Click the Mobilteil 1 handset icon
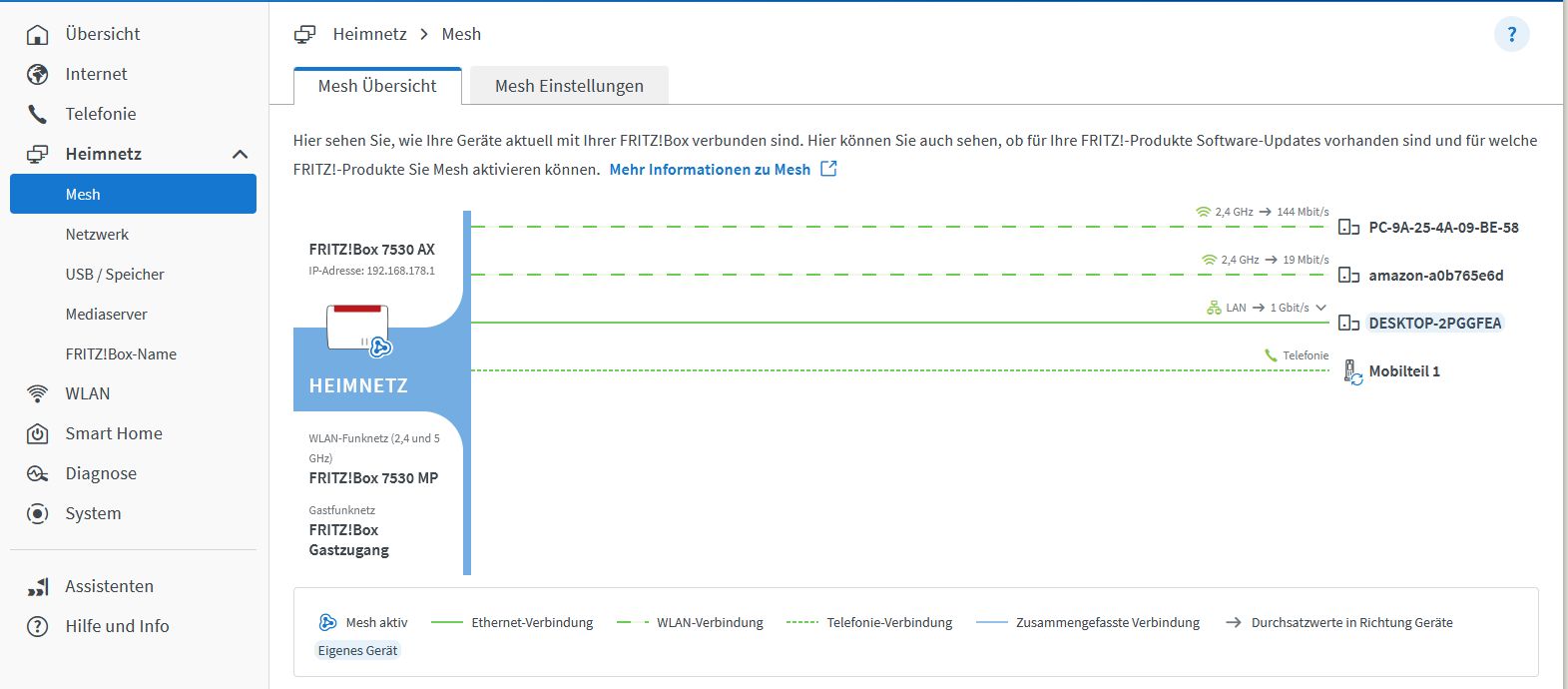Viewport: 1568px width, 689px height. 1352,372
